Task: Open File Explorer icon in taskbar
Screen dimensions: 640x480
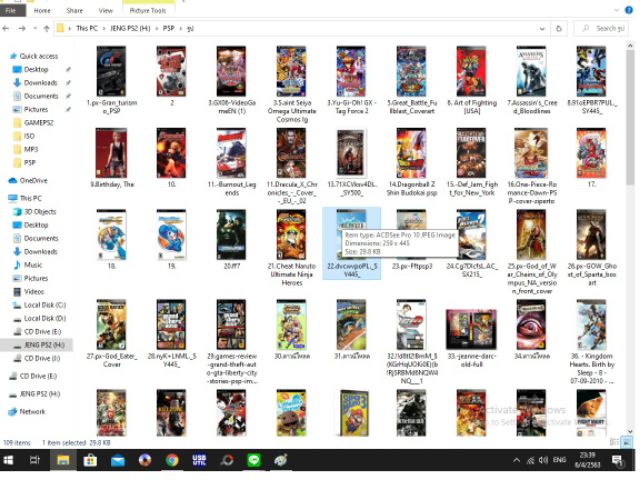Action: [x=62, y=460]
